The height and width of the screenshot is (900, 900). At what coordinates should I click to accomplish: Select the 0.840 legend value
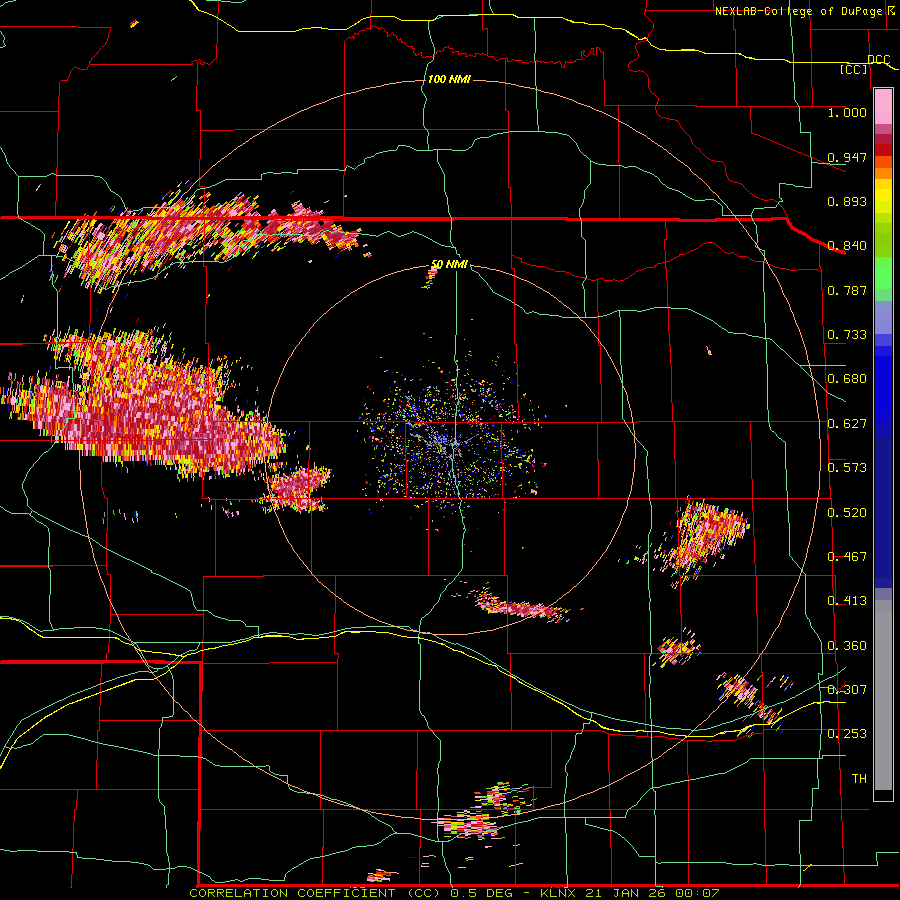pyautogui.click(x=847, y=246)
